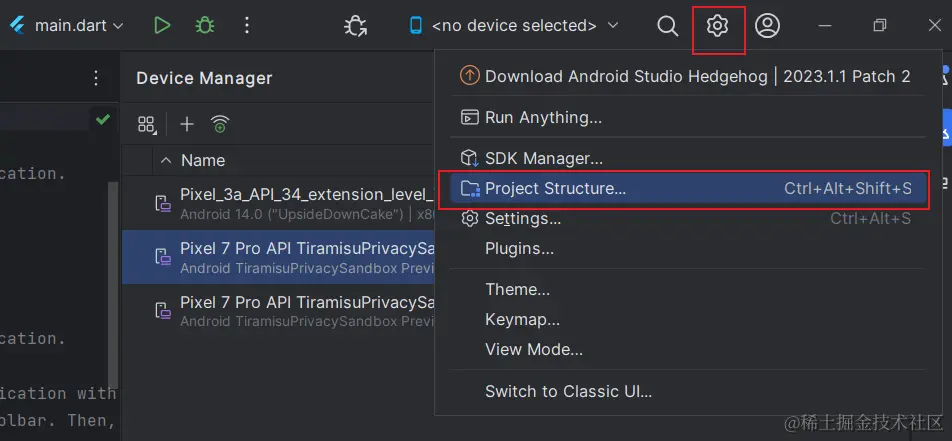Image resolution: width=952 pixels, height=441 pixels.
Task: Toggle the device grouping view icon
Action: click(x=147, y=124)
